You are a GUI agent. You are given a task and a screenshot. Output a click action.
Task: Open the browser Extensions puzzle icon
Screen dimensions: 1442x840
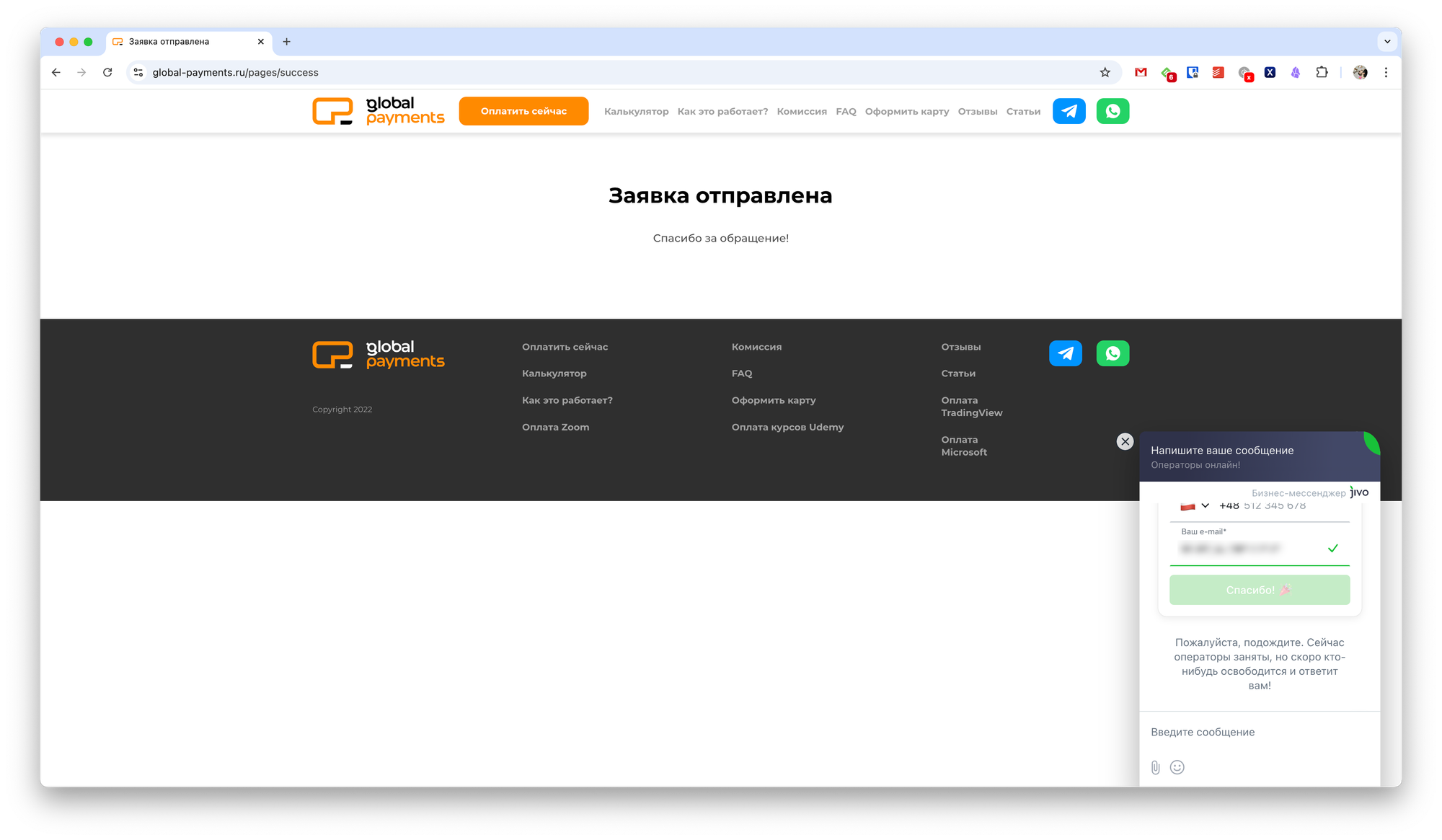[x=1322, y=72]
